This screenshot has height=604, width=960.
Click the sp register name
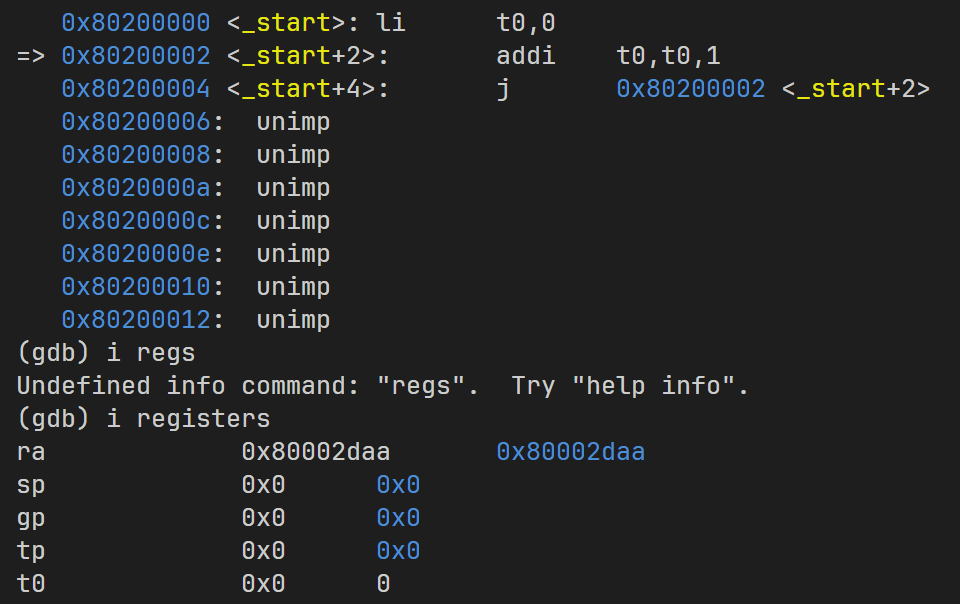click(x=31, y=485)
